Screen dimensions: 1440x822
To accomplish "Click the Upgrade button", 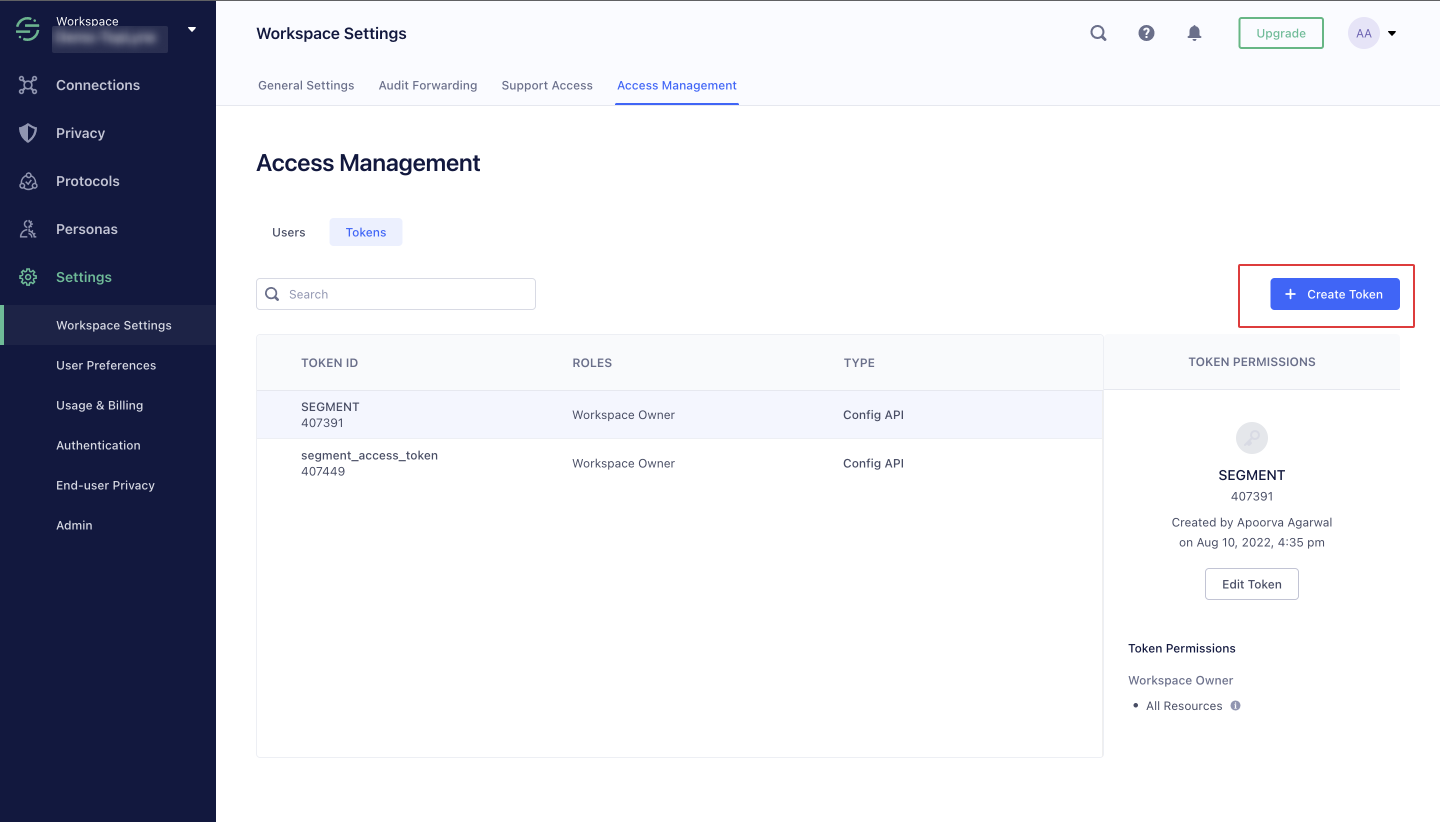I will point(1280,33).
